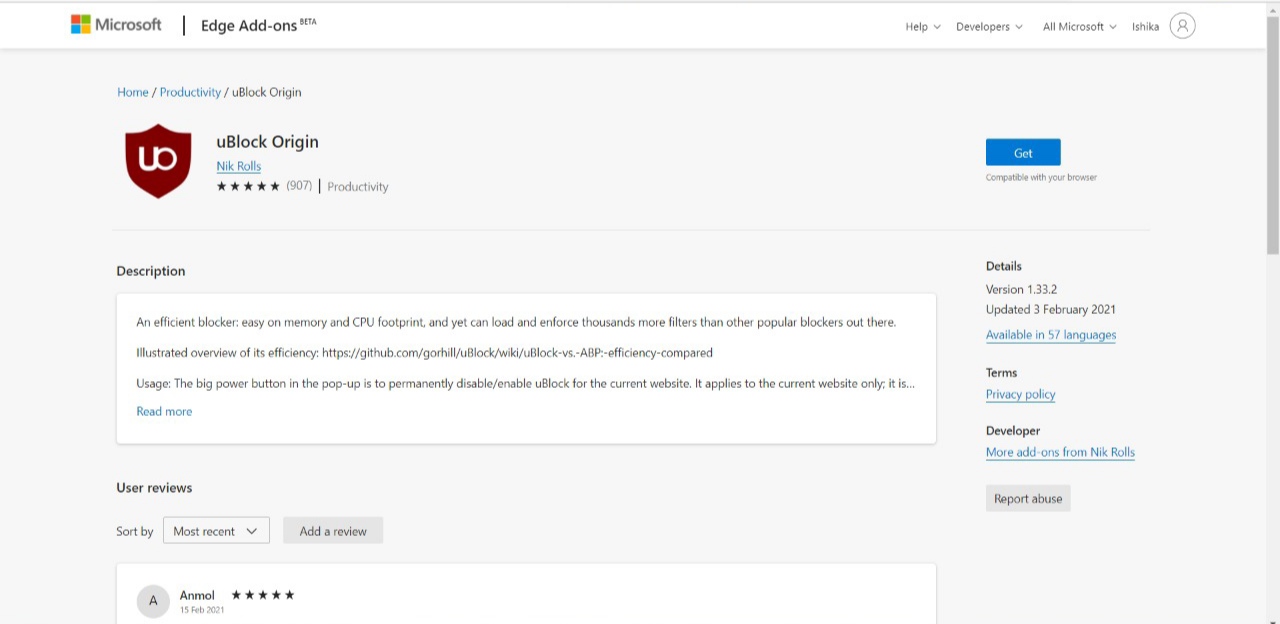
Task: Click the Add a review button
Action: coord(333,531)
